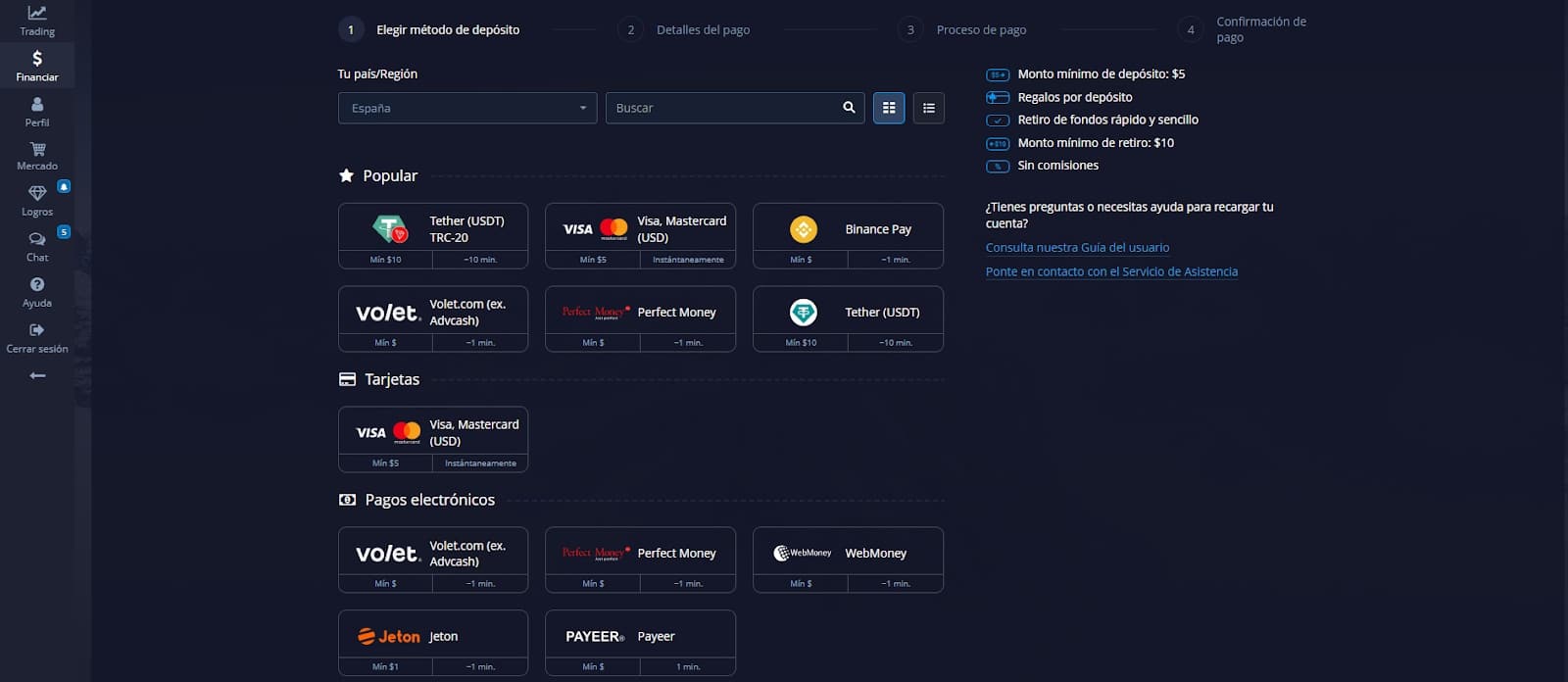Select Volet.com under Pagos electrónicos

[433, 560]
